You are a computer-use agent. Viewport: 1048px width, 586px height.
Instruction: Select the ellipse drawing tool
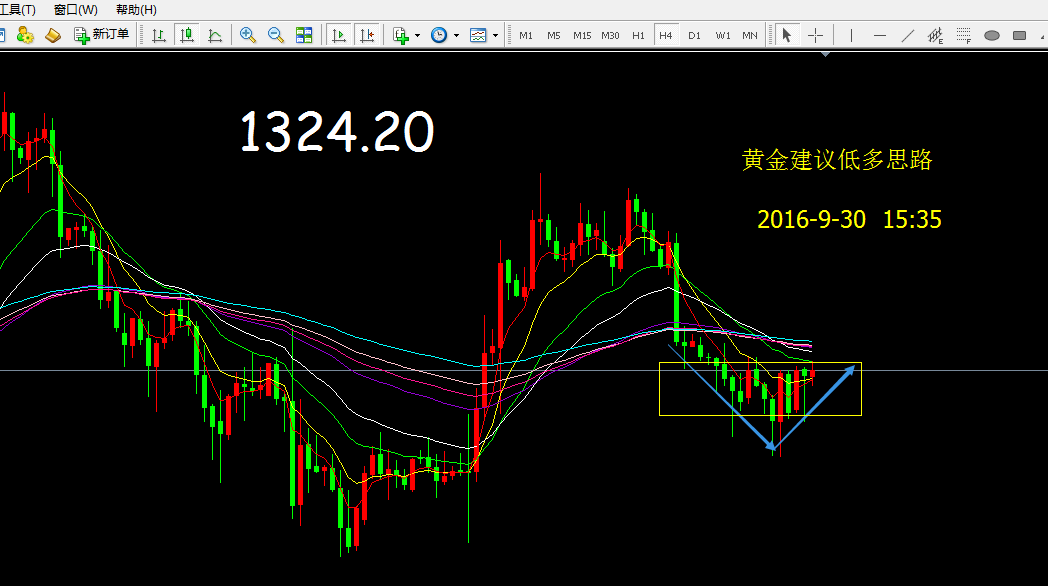(992, 35)
